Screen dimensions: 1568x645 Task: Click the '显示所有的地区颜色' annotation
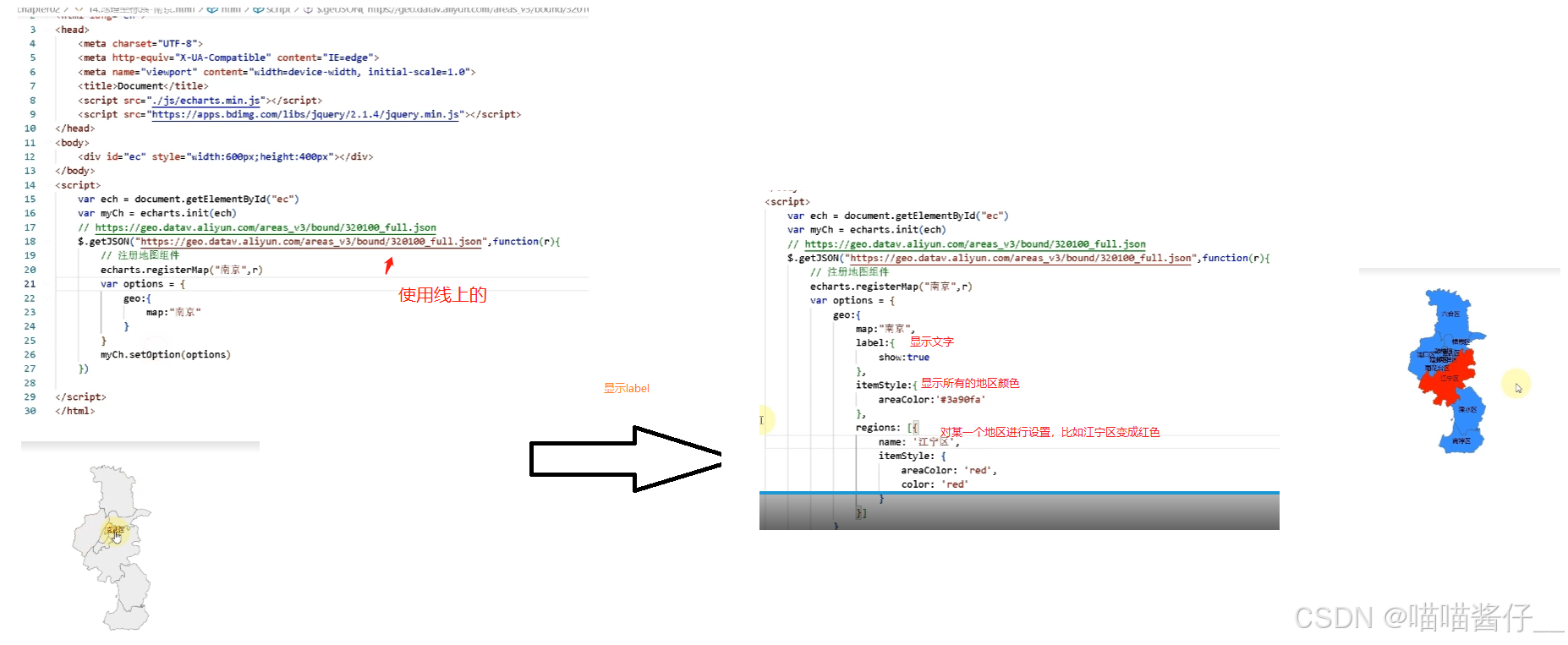pyautogui.click(x=970, y=384)
